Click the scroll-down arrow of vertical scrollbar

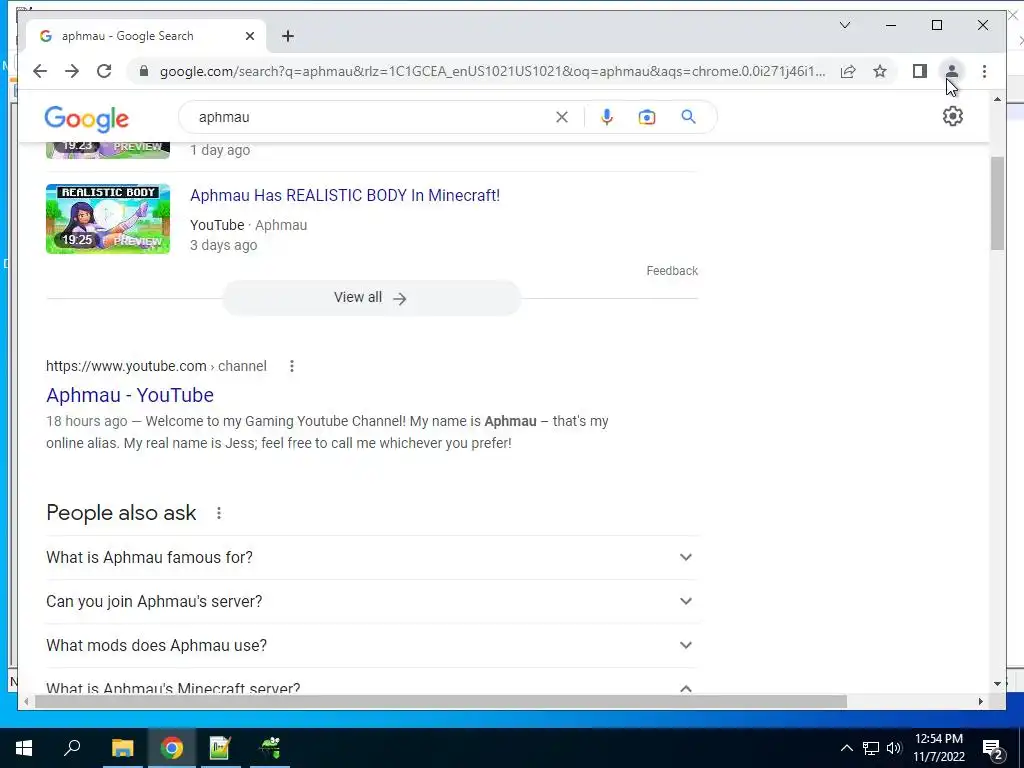pyautogui.click(x=997, y=684)
